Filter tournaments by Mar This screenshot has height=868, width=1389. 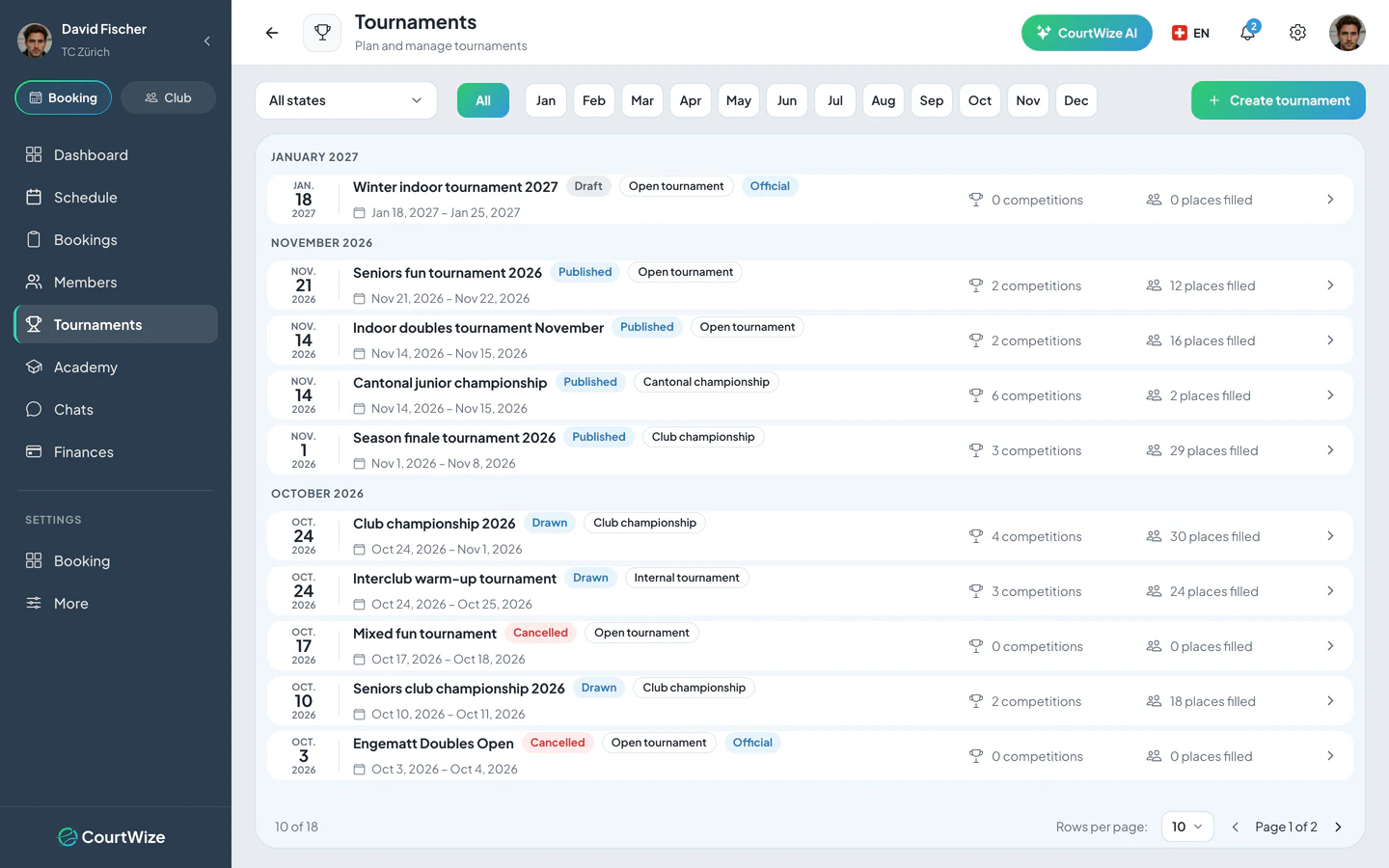pyautogui.click(x=642, y=100)
